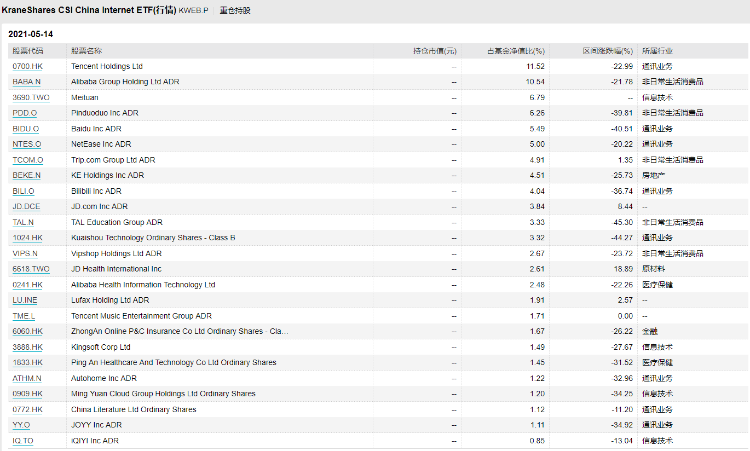Open the BILI.O stock code link
Image resolution: width=750 pixels, height=451 pixels.
(x=23, y=191)
